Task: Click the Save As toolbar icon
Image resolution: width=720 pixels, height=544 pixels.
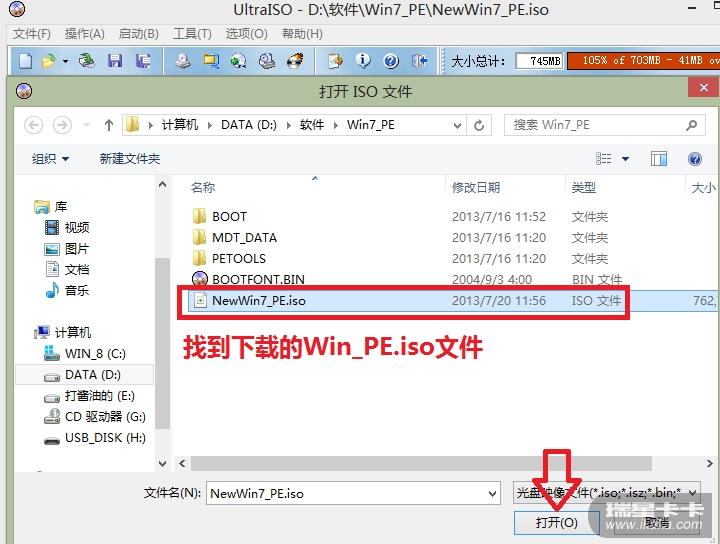Action: click(x=143, y=61)
